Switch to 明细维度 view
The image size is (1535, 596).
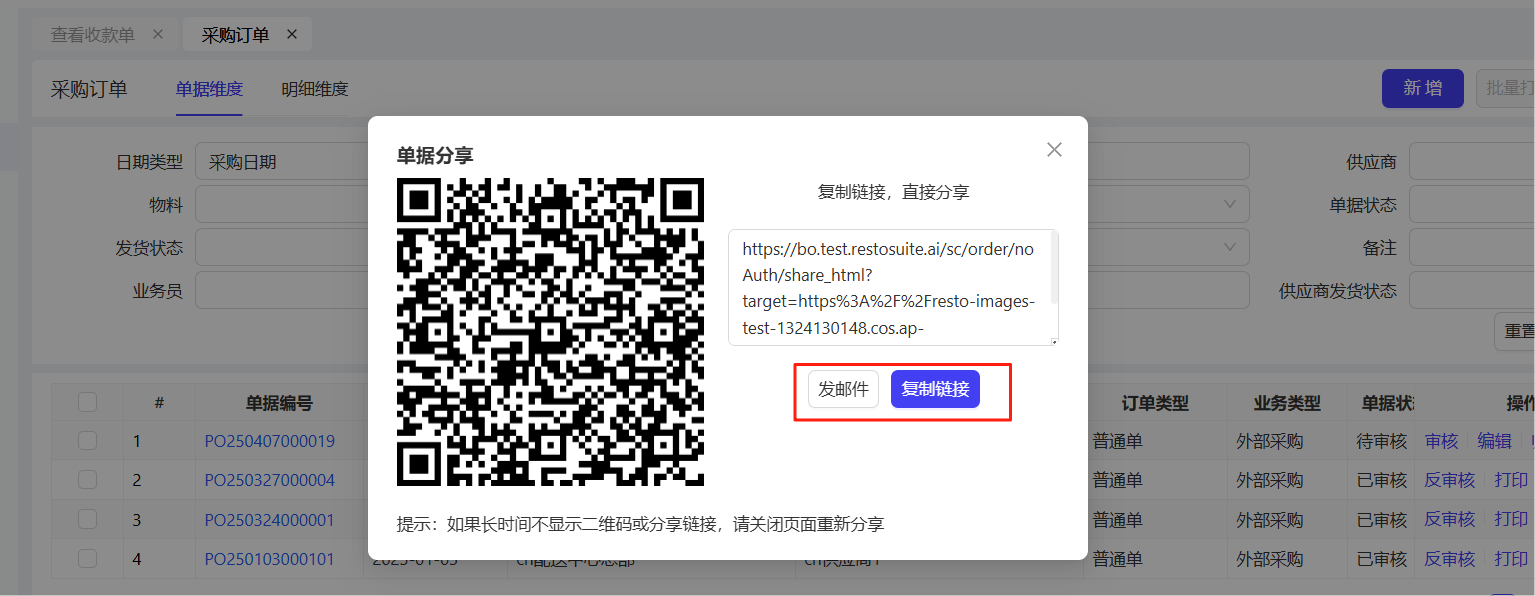[315, 89]
